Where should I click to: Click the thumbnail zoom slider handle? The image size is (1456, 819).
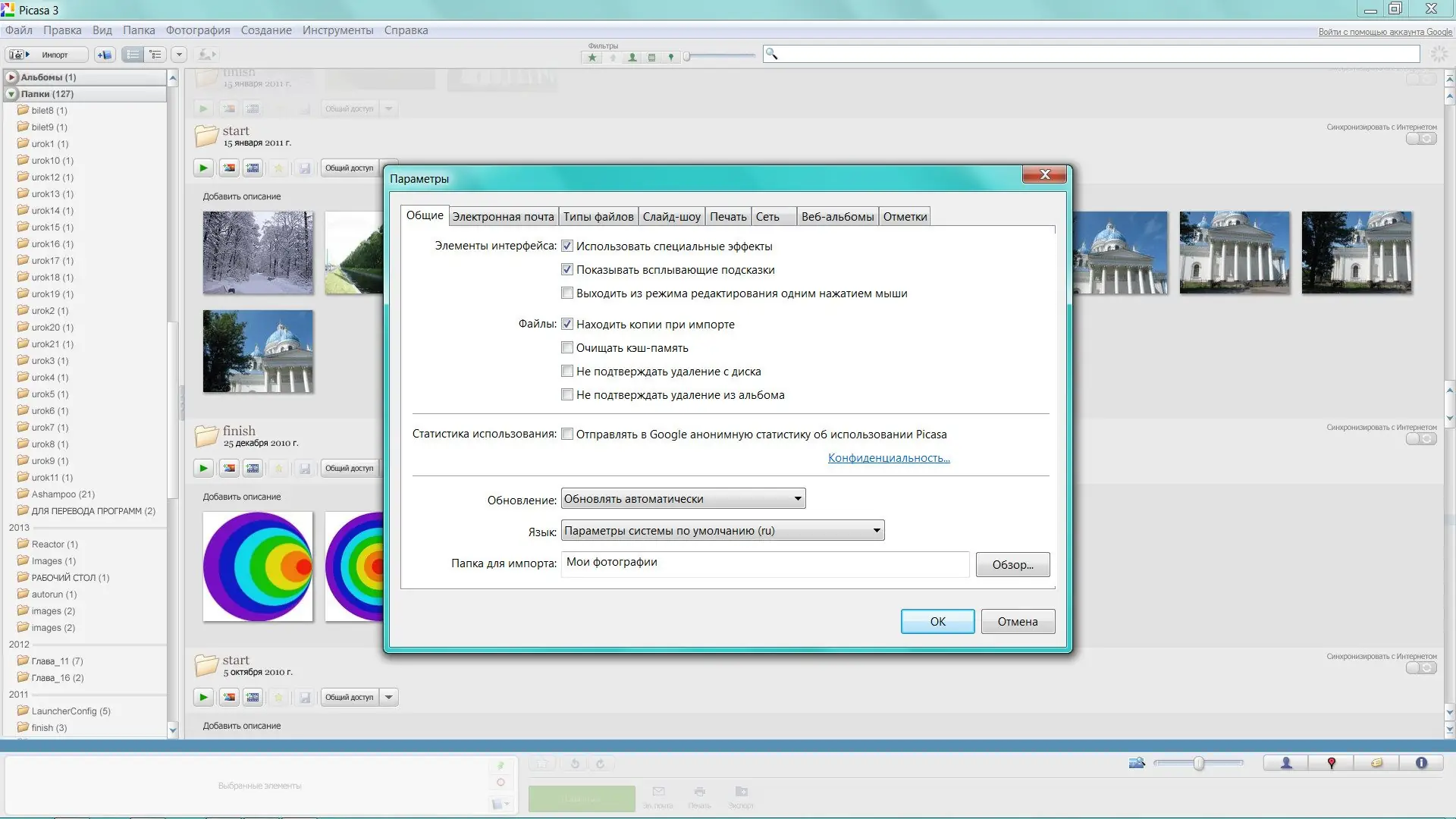tap(1199, 764)
